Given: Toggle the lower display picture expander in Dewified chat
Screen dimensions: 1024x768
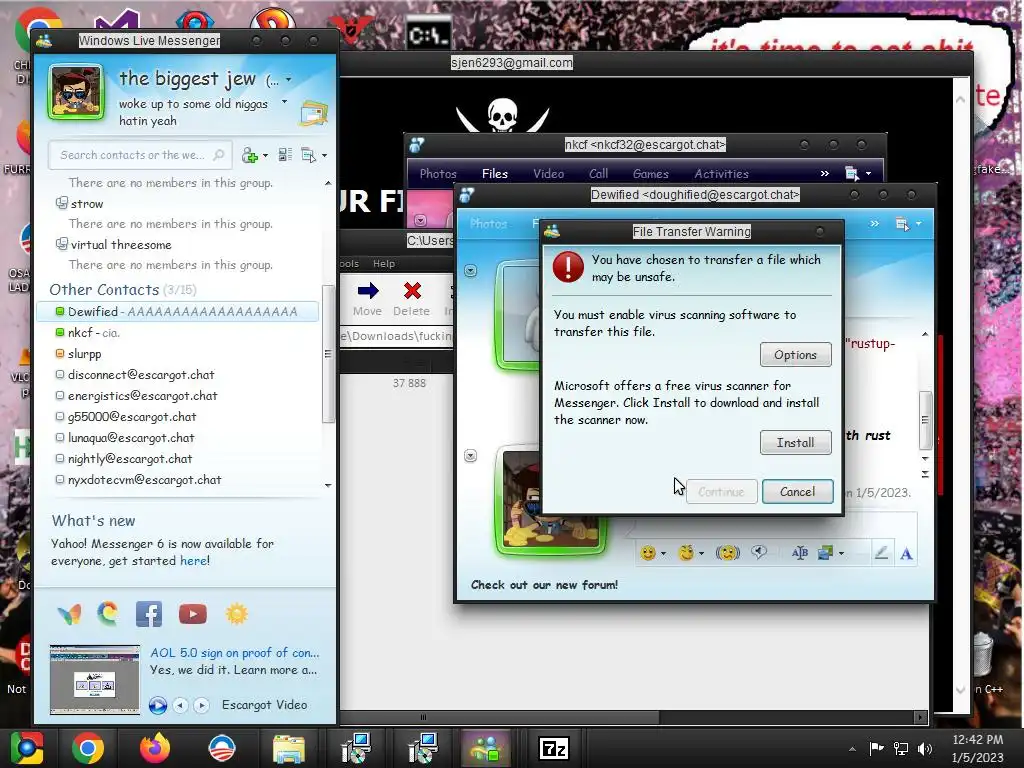Looking at the screenshot, I should [470, 456].
